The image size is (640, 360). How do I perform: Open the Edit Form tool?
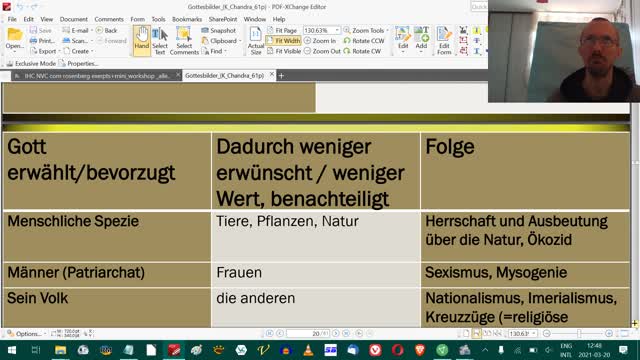[x=444, y=40]
